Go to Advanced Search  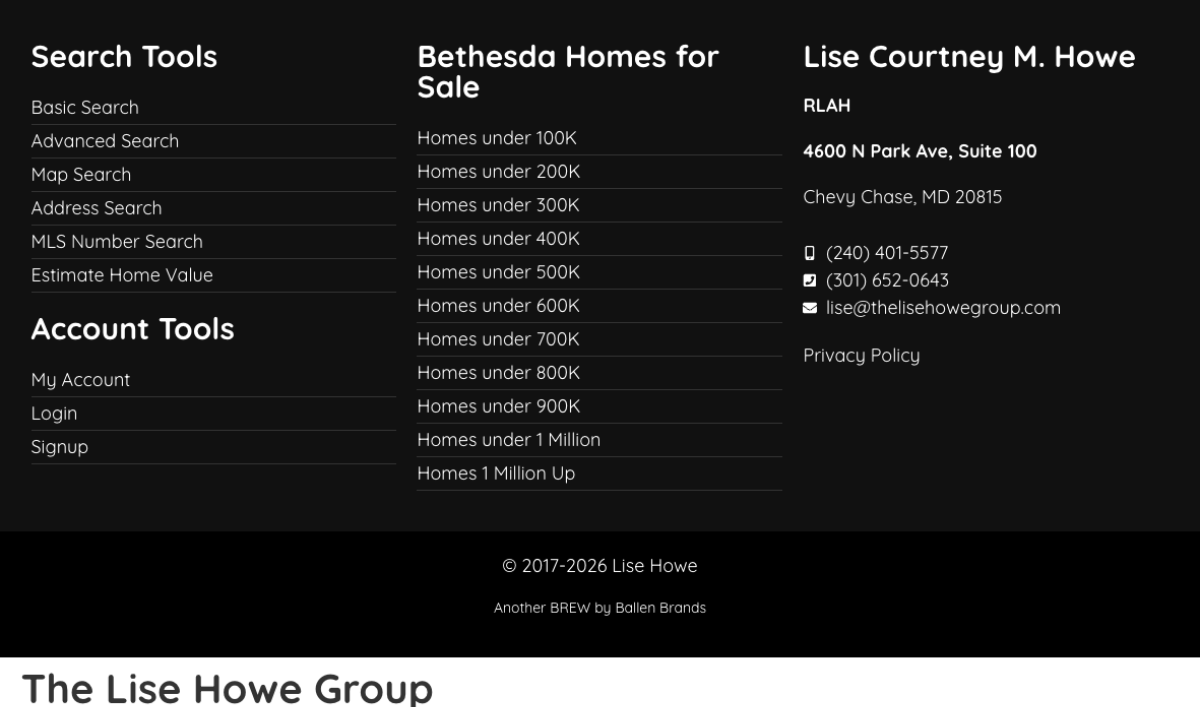(x=105, y=141)
